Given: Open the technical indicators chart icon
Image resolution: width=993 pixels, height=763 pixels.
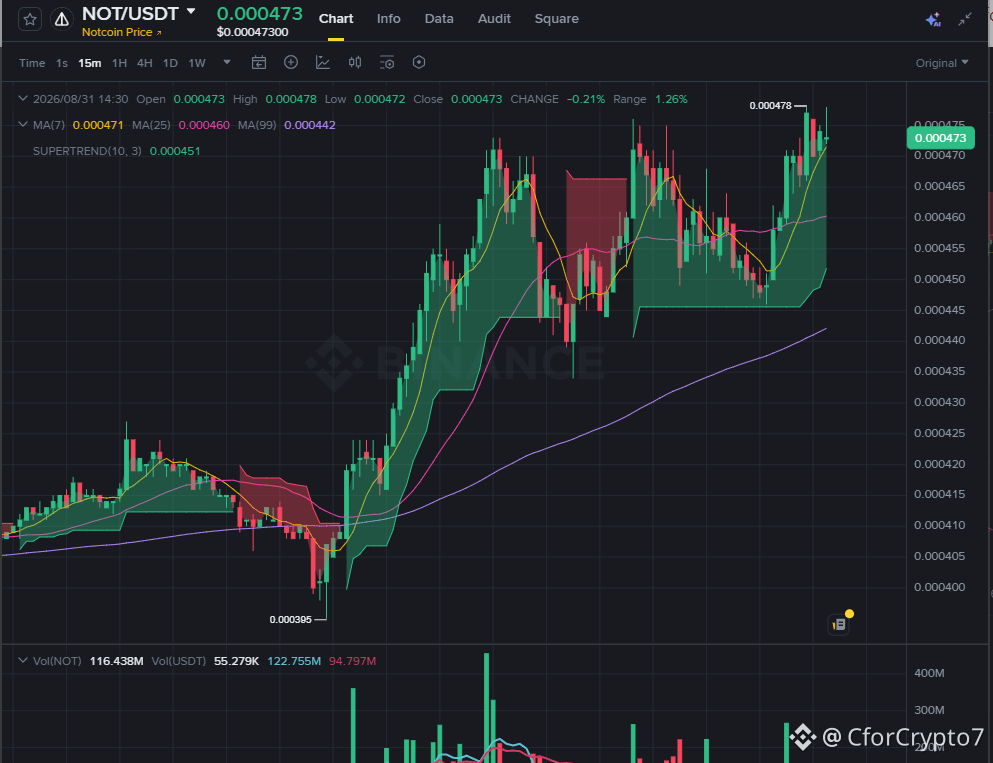Looking at the screenshot, I should point(322,62).
